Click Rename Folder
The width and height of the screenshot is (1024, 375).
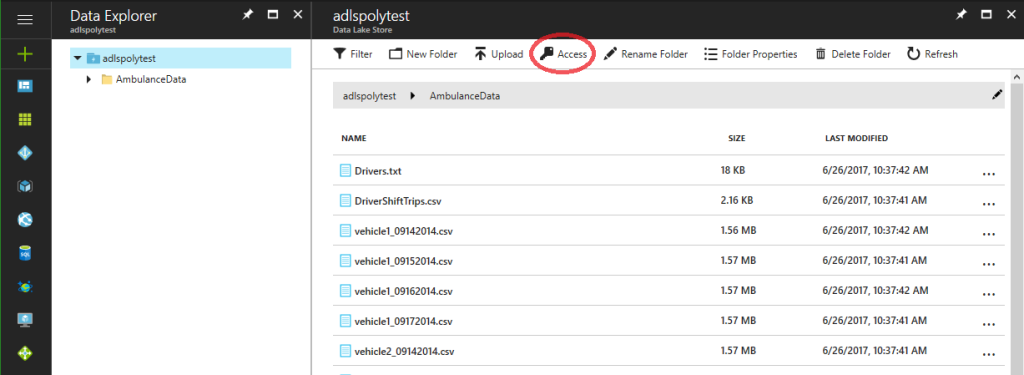click(x=646, y=54)
